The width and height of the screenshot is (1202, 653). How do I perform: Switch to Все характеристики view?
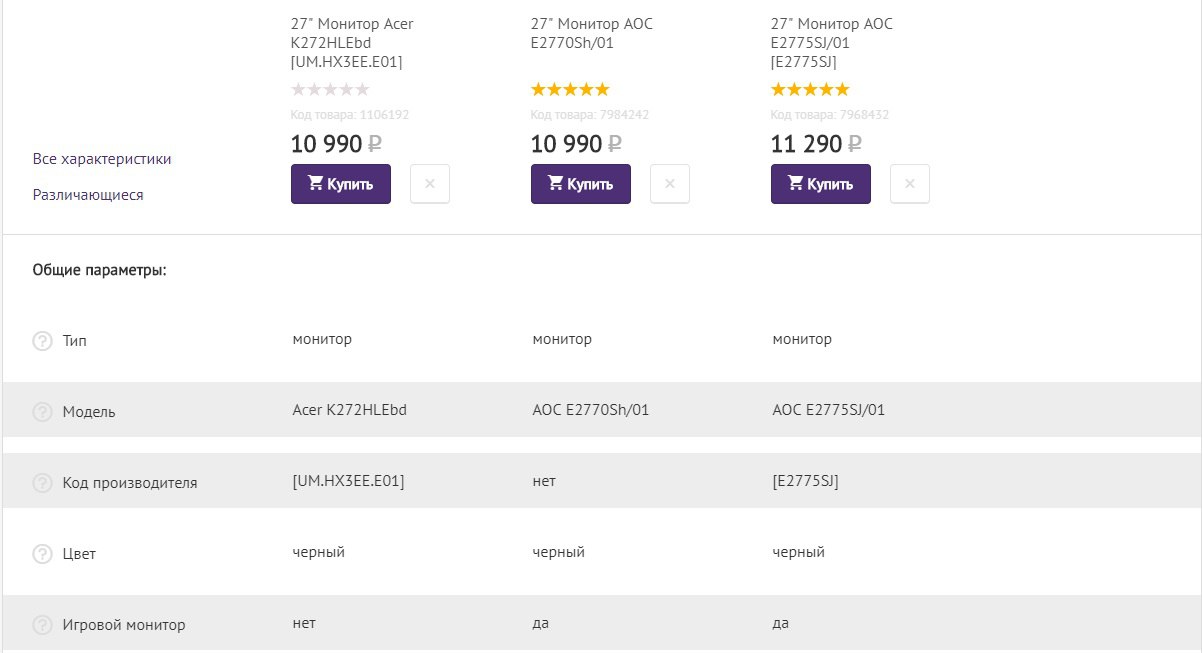pos(102,159)
